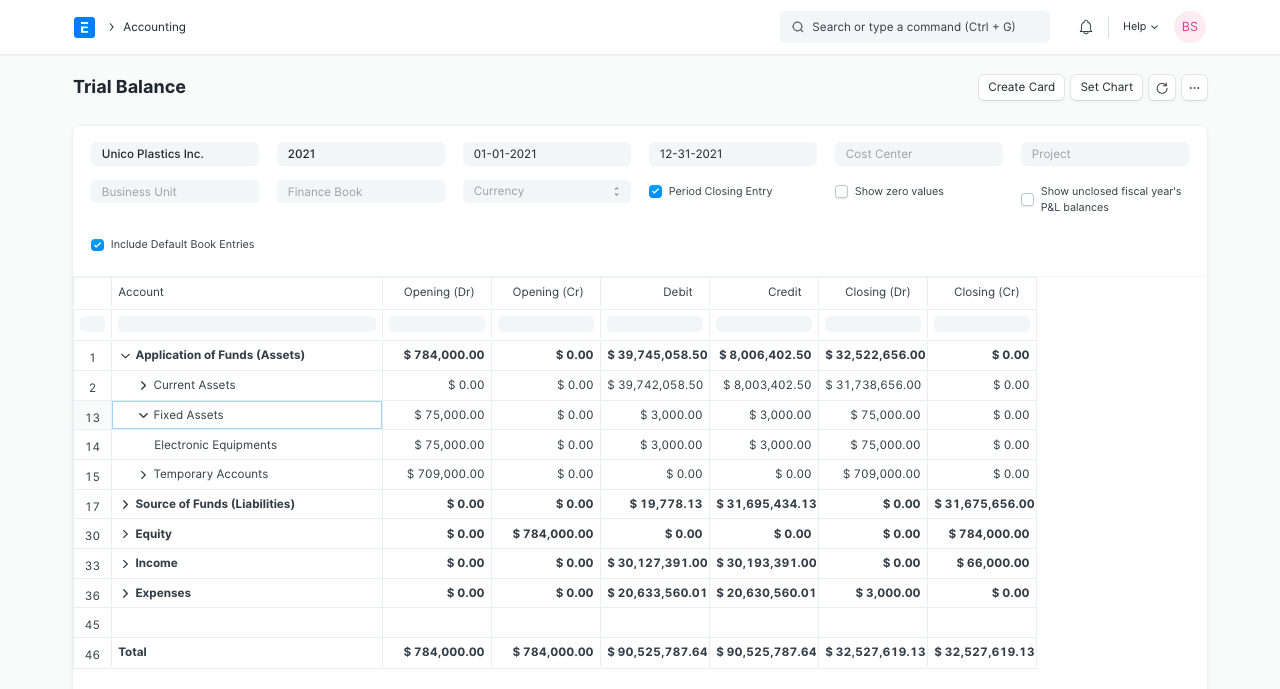Click the ERPNext logo icon

click(84, 27)
